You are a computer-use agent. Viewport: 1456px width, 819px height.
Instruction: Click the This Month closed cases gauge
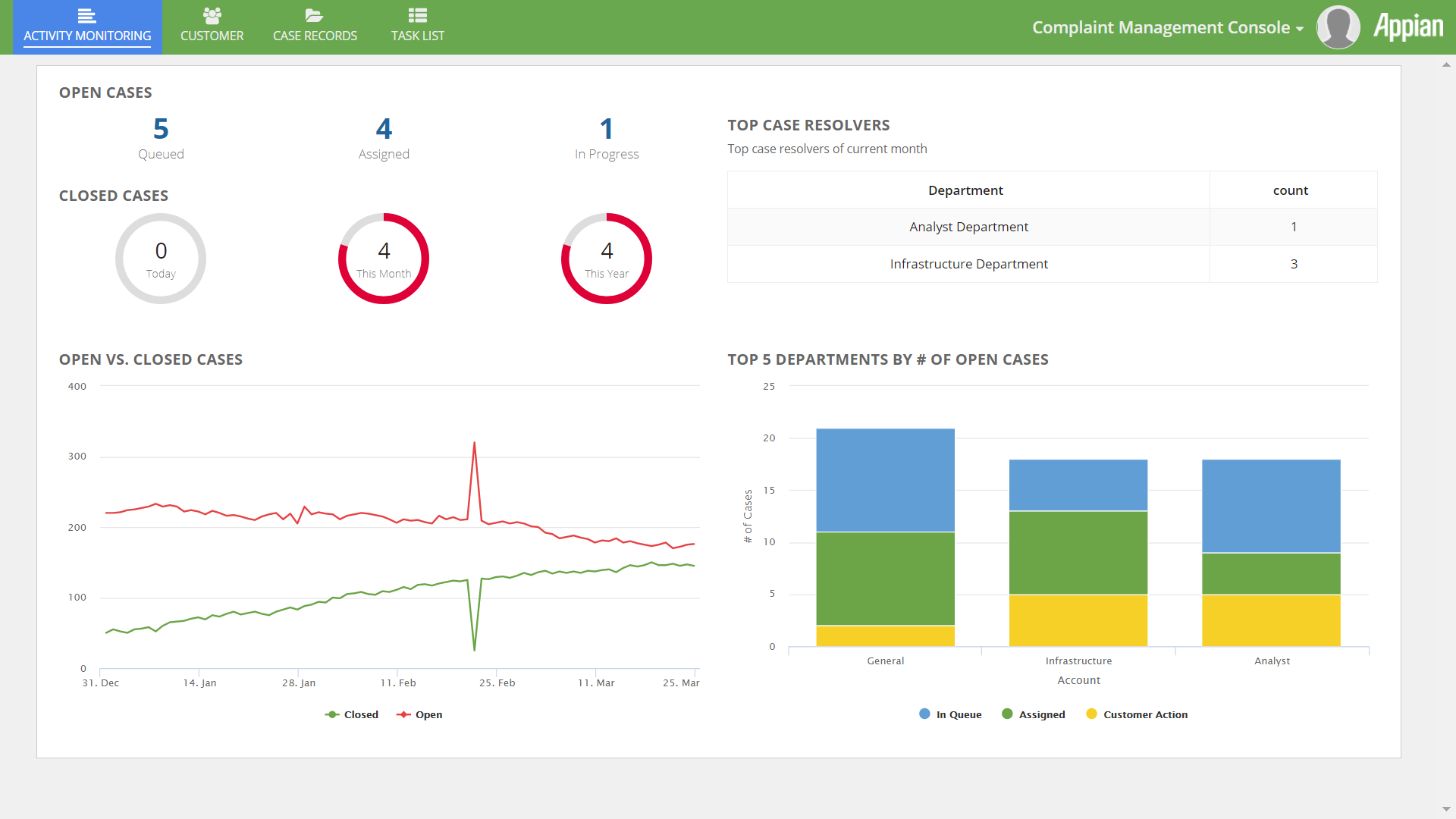click(x=384, y=259)
